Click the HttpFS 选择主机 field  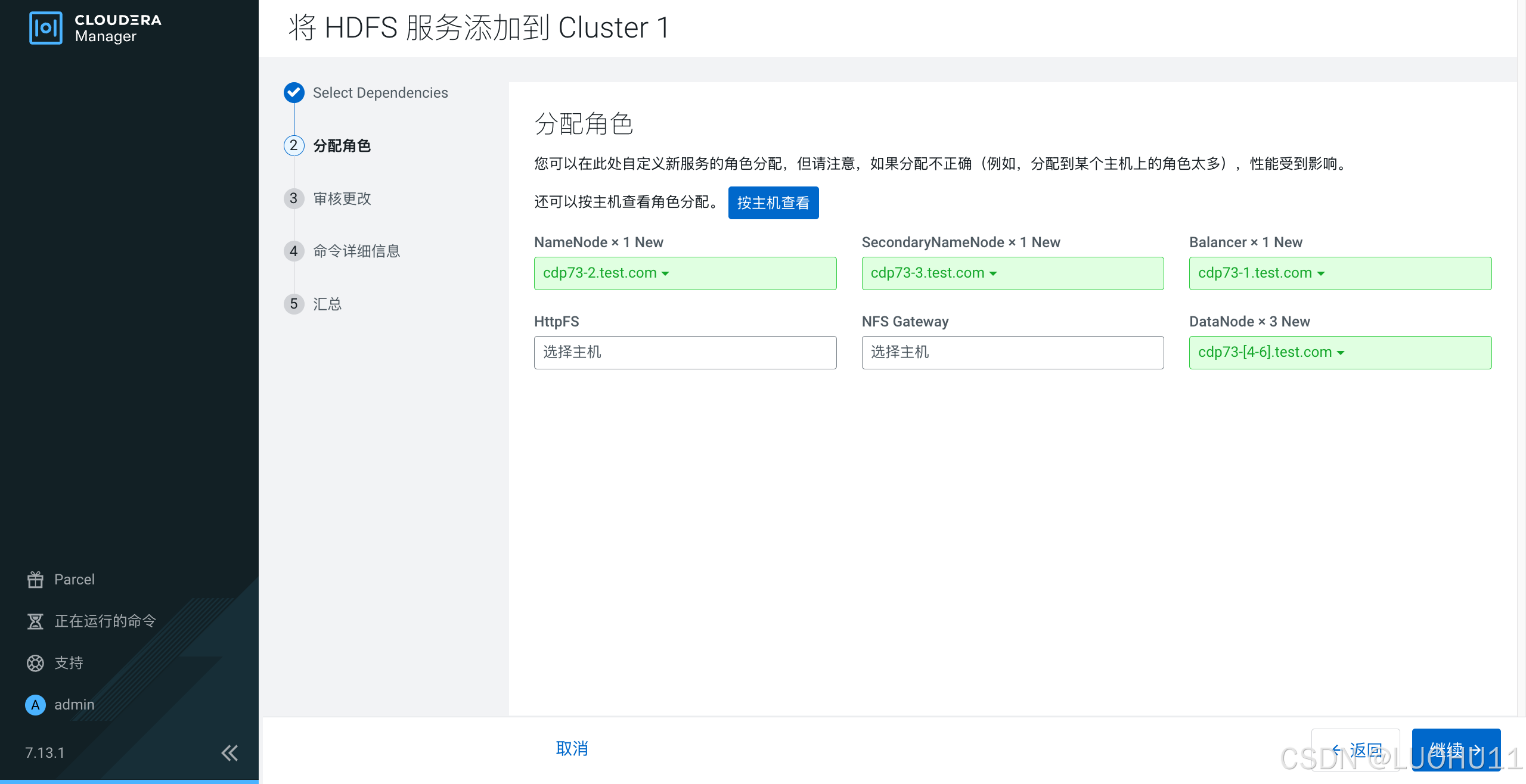(x=685, y=353)
